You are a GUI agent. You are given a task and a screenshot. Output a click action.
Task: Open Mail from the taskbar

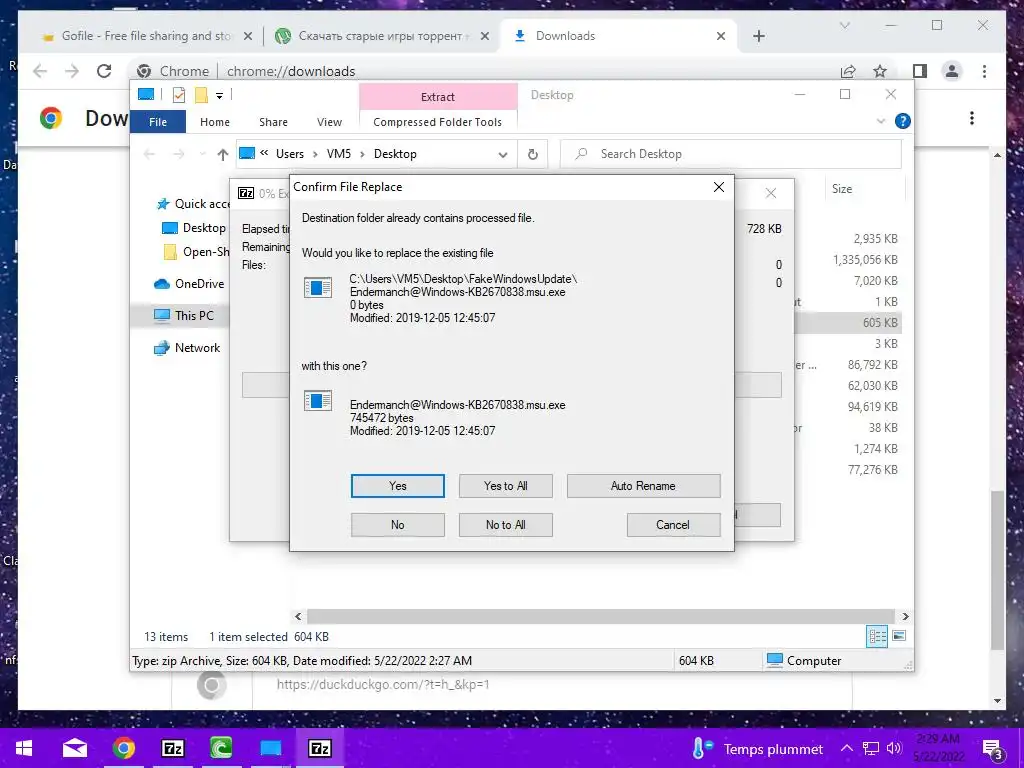75,748
